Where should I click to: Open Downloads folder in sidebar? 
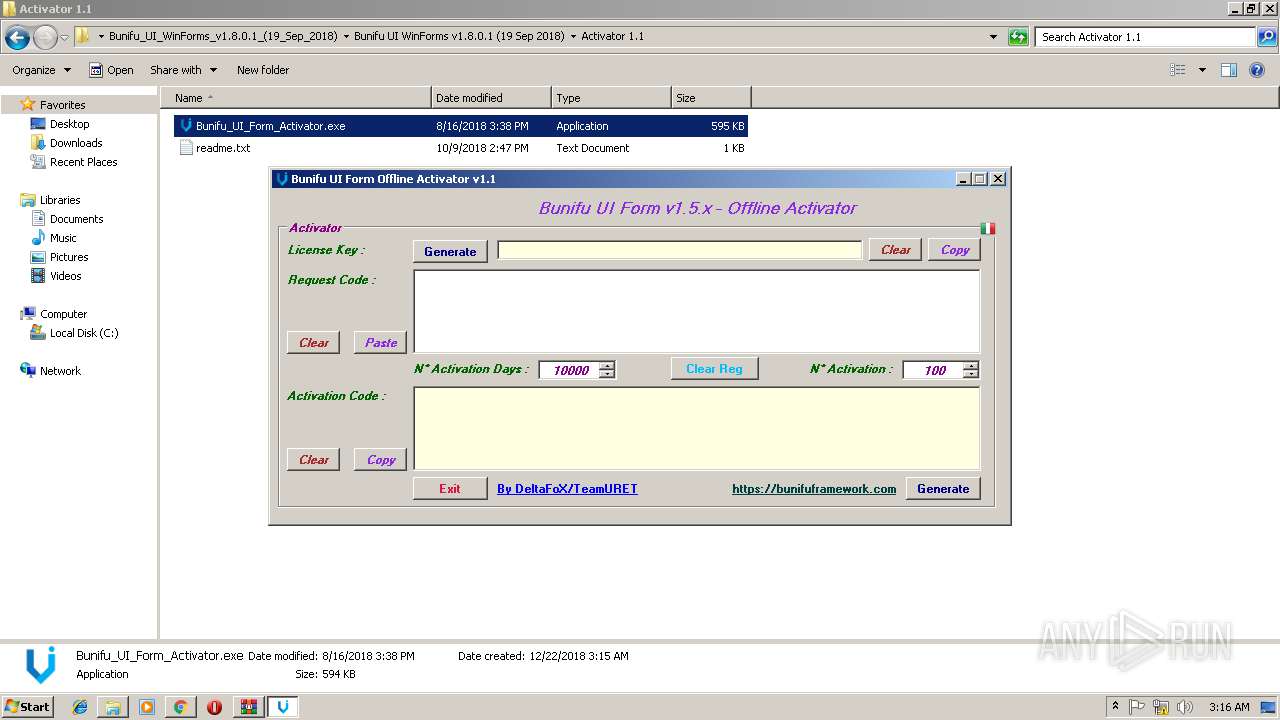click(x=76, y=143)
